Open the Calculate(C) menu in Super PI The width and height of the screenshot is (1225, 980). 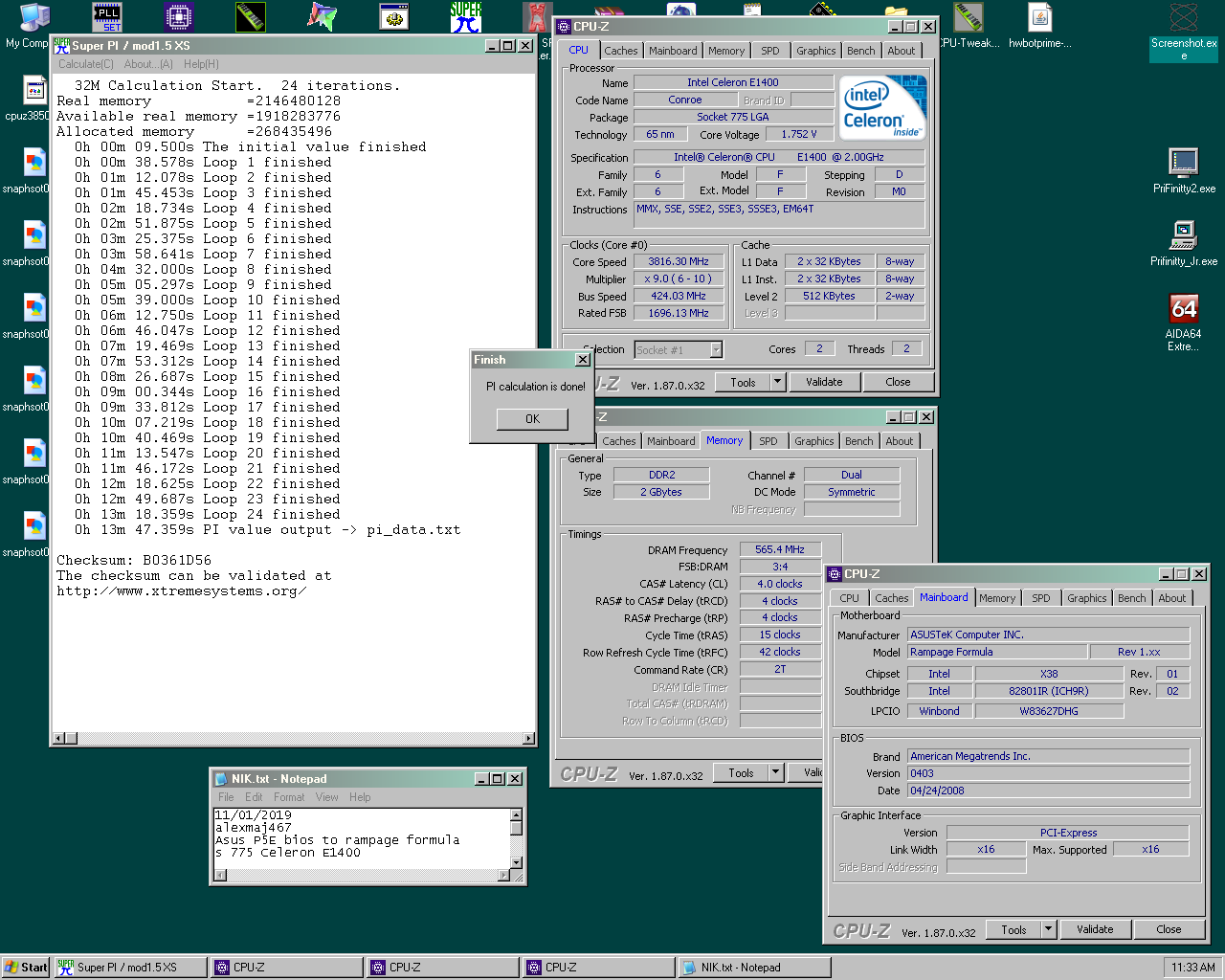(86, 64)
